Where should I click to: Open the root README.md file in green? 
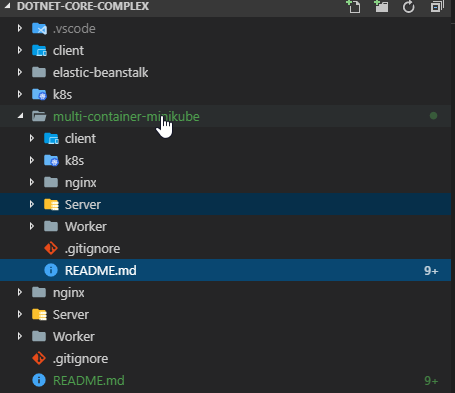[89, 380]
